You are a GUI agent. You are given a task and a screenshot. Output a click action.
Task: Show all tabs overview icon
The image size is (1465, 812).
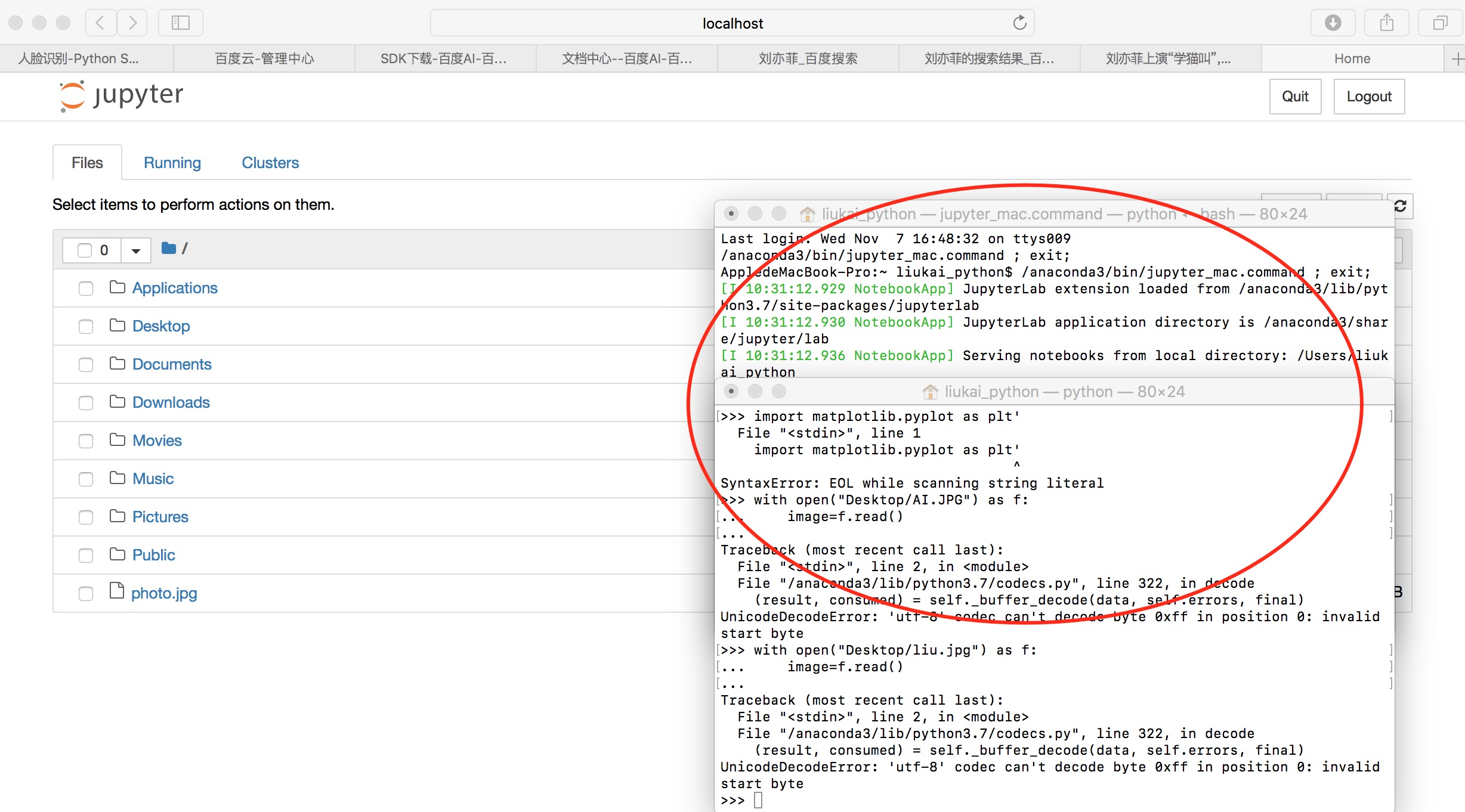[x=1441, y=23]
